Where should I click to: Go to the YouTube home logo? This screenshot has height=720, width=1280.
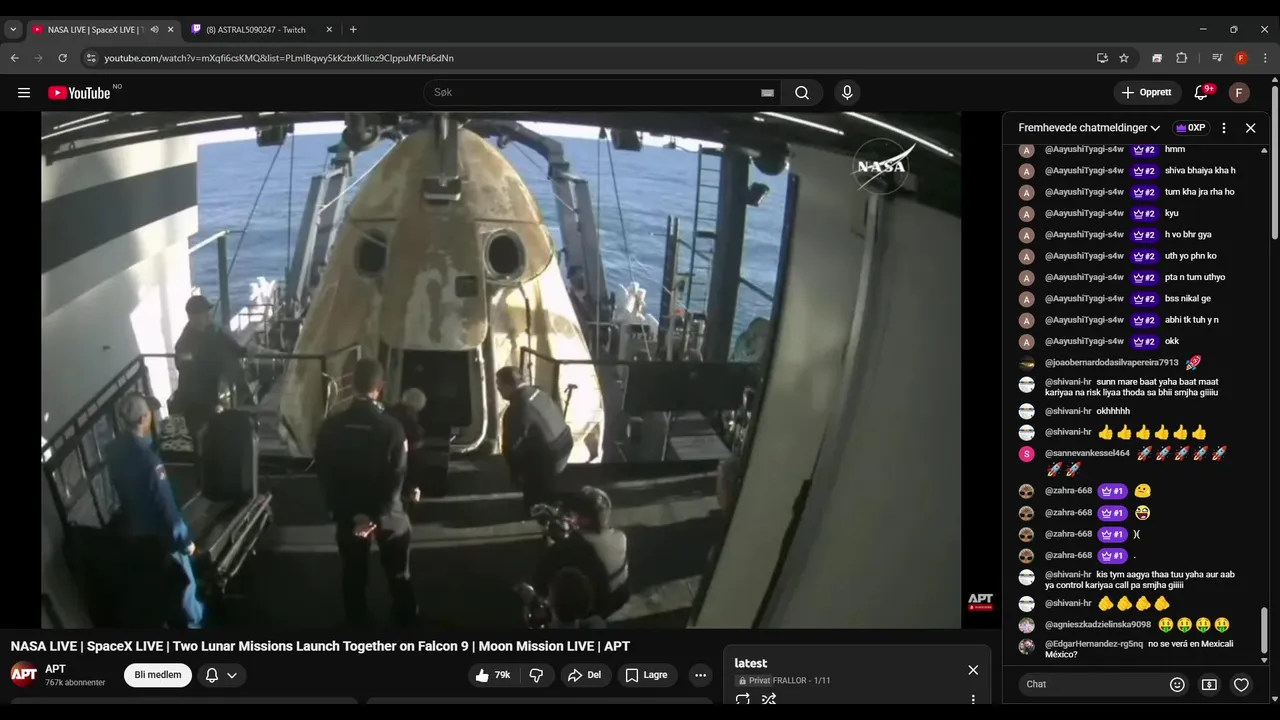79,93
